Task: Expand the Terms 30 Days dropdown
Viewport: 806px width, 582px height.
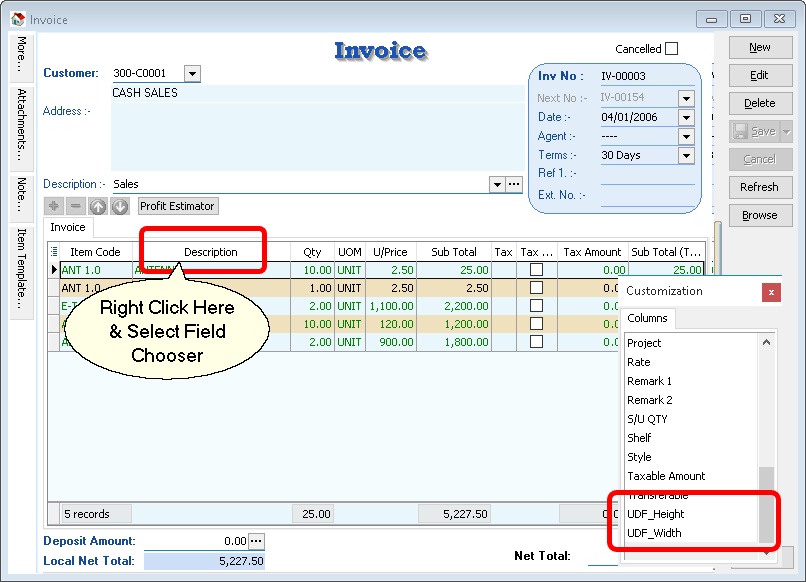Action: click(x=686, y=155)
